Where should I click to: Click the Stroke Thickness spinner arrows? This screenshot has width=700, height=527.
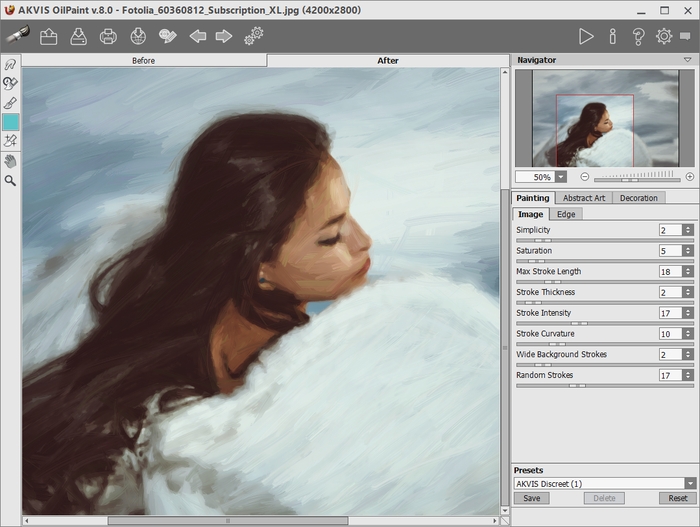pyautogui.click(x=688, y=293)
